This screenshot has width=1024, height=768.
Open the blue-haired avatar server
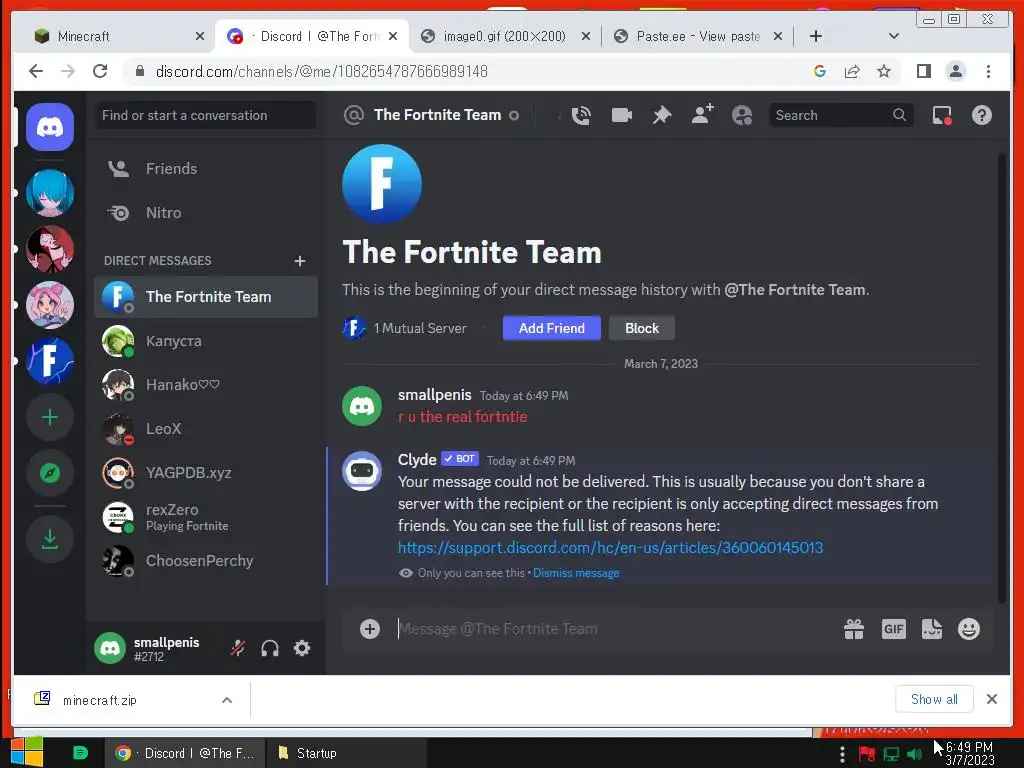(x=50, y=193)
